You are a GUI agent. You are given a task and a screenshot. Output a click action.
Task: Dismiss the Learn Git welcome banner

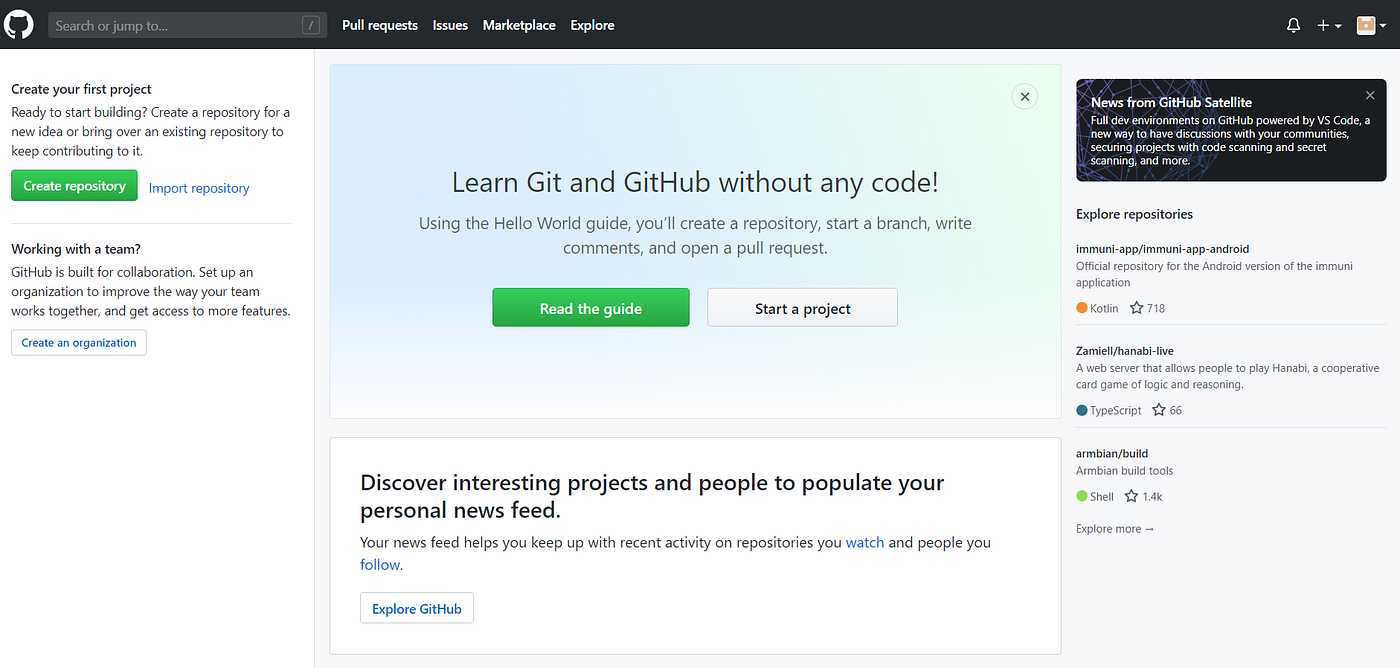[1024, 96]
